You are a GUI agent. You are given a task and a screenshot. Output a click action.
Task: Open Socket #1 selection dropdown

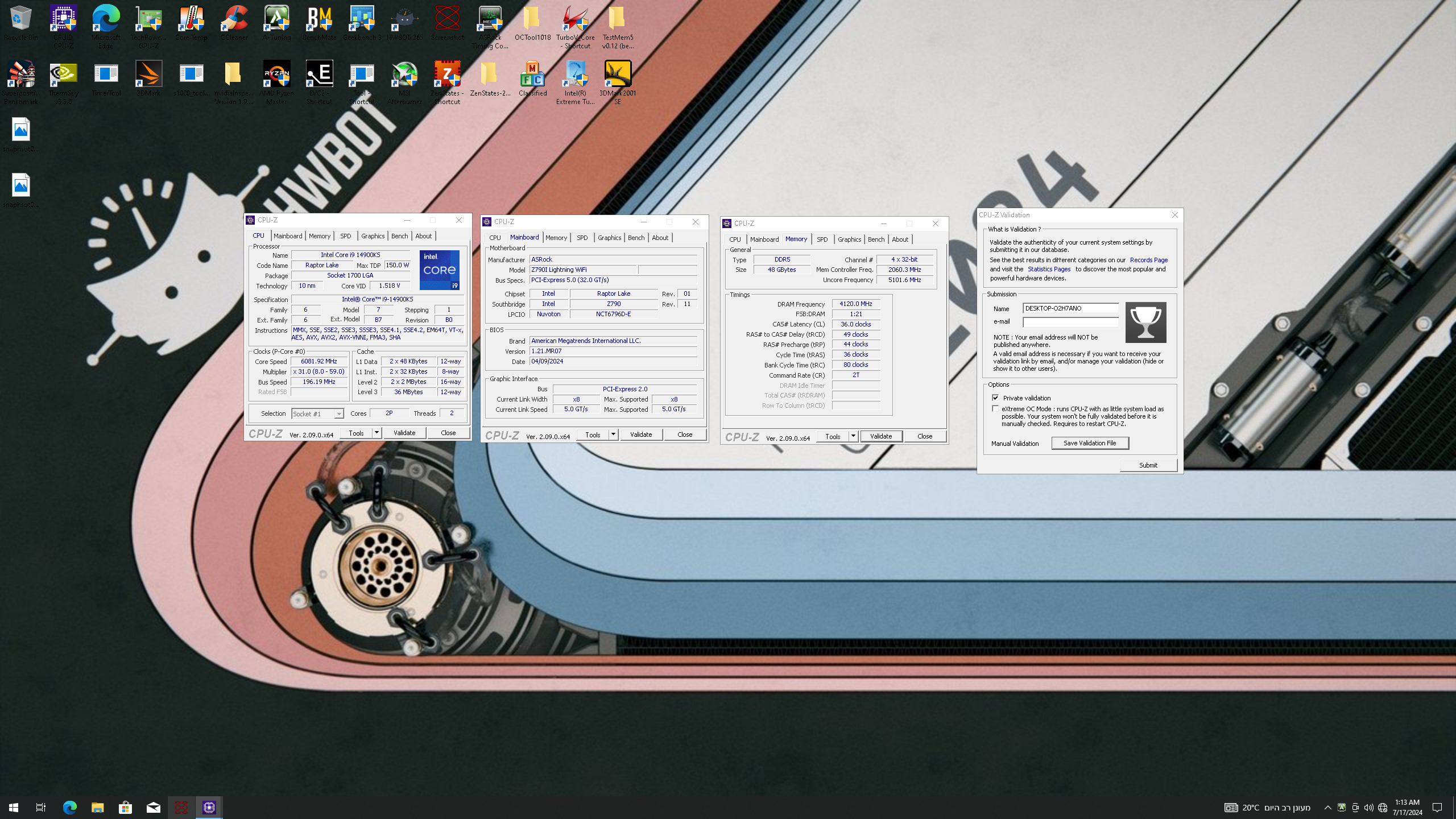coord(317,413)
